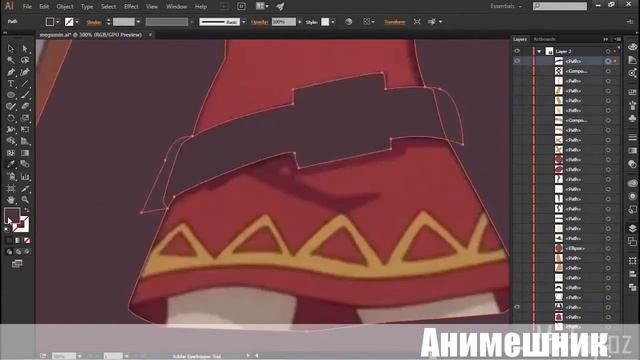Select the Blend tool

[25, 164]
